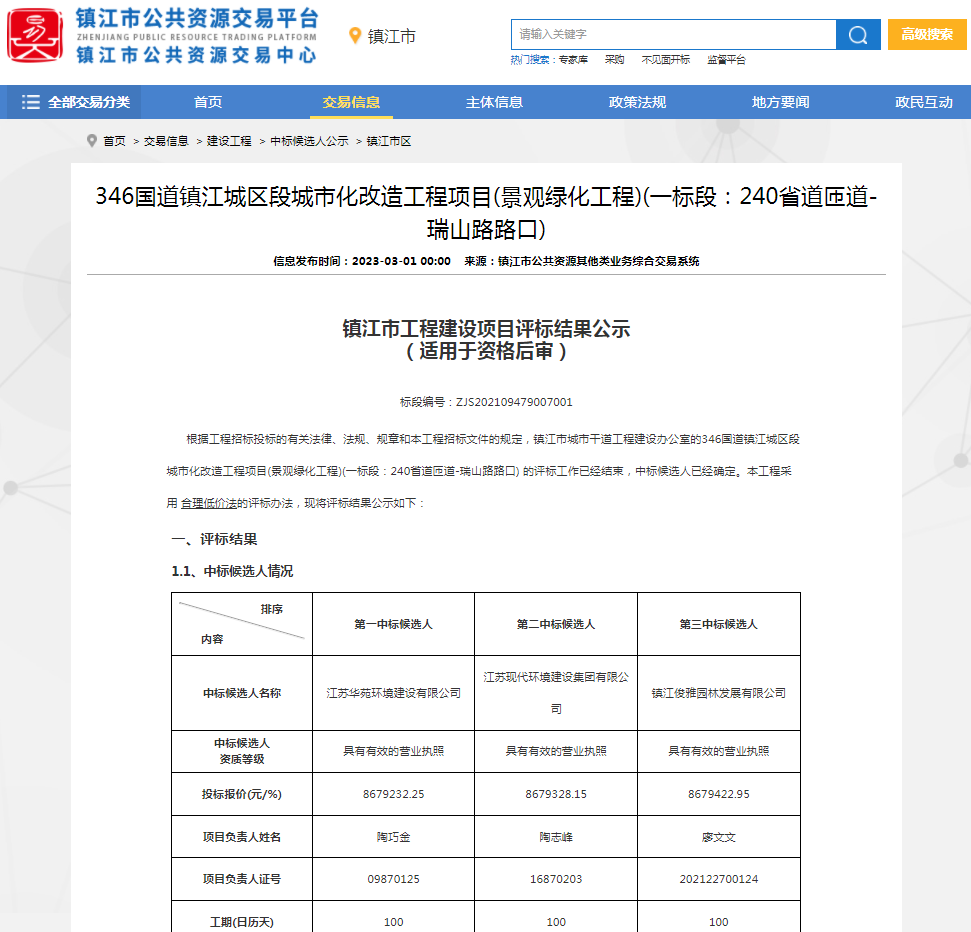Click project manager name 陶巧金

coord(393,837)
